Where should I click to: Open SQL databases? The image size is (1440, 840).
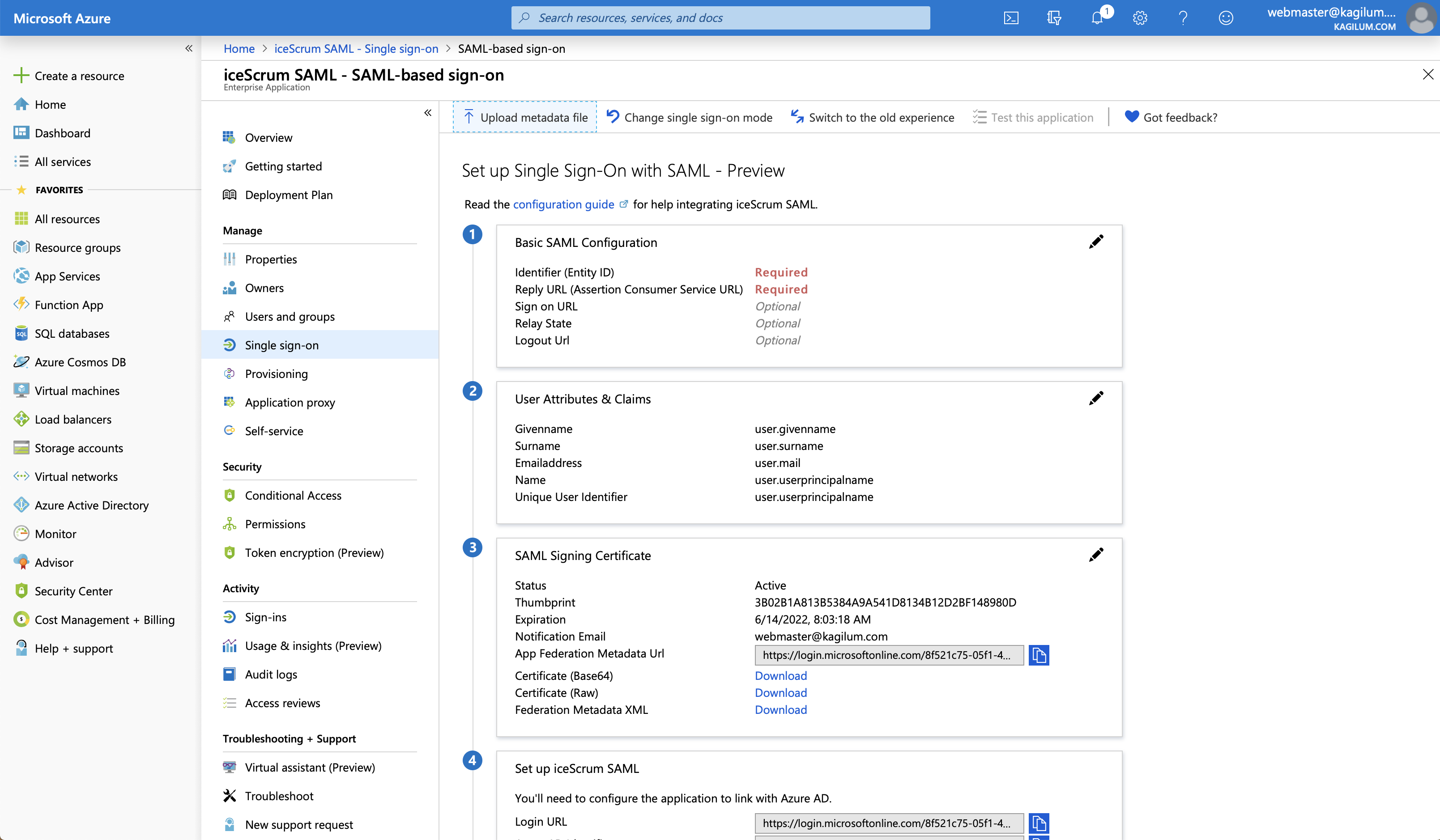[61, 334]
